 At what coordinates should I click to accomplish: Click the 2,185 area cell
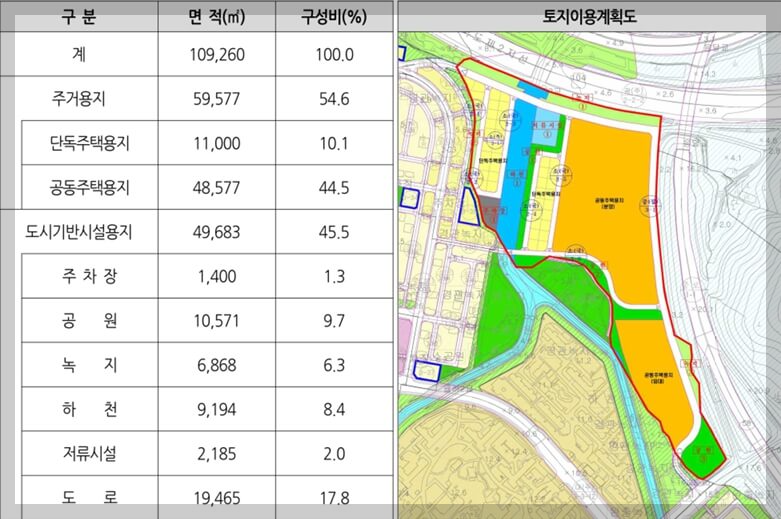pyautogui.click(x=217, y=454)
